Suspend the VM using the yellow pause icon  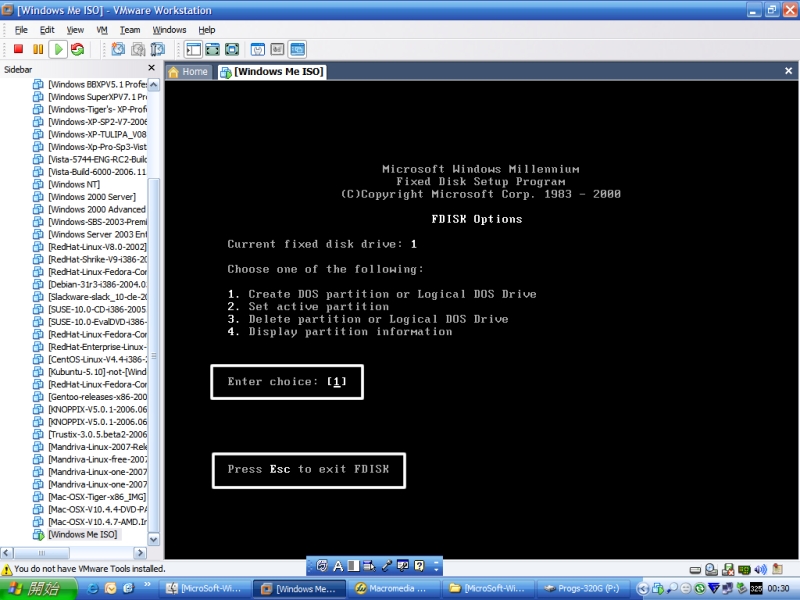(x=38, y=49)
